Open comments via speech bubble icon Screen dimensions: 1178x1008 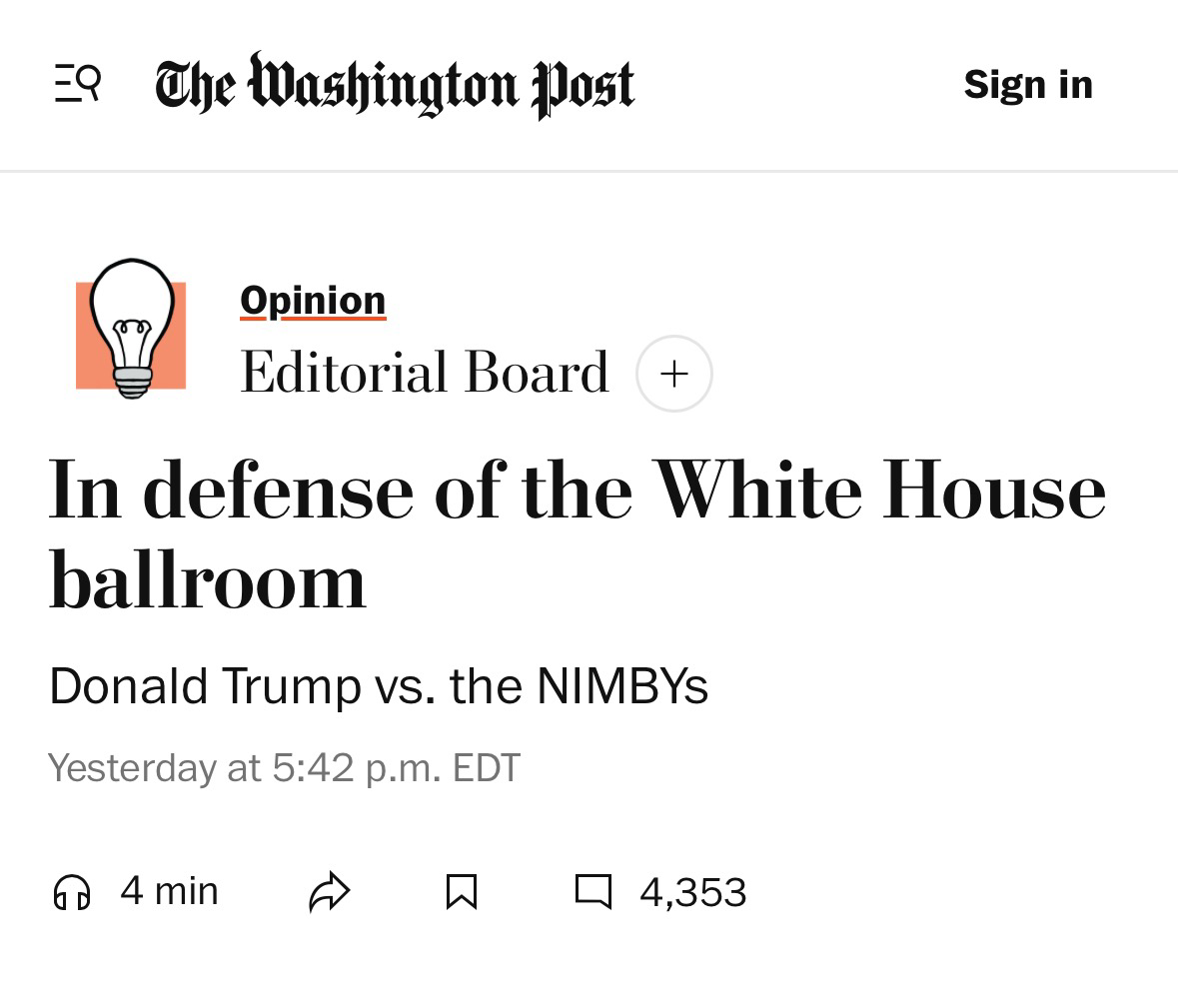tap(593, 891)
